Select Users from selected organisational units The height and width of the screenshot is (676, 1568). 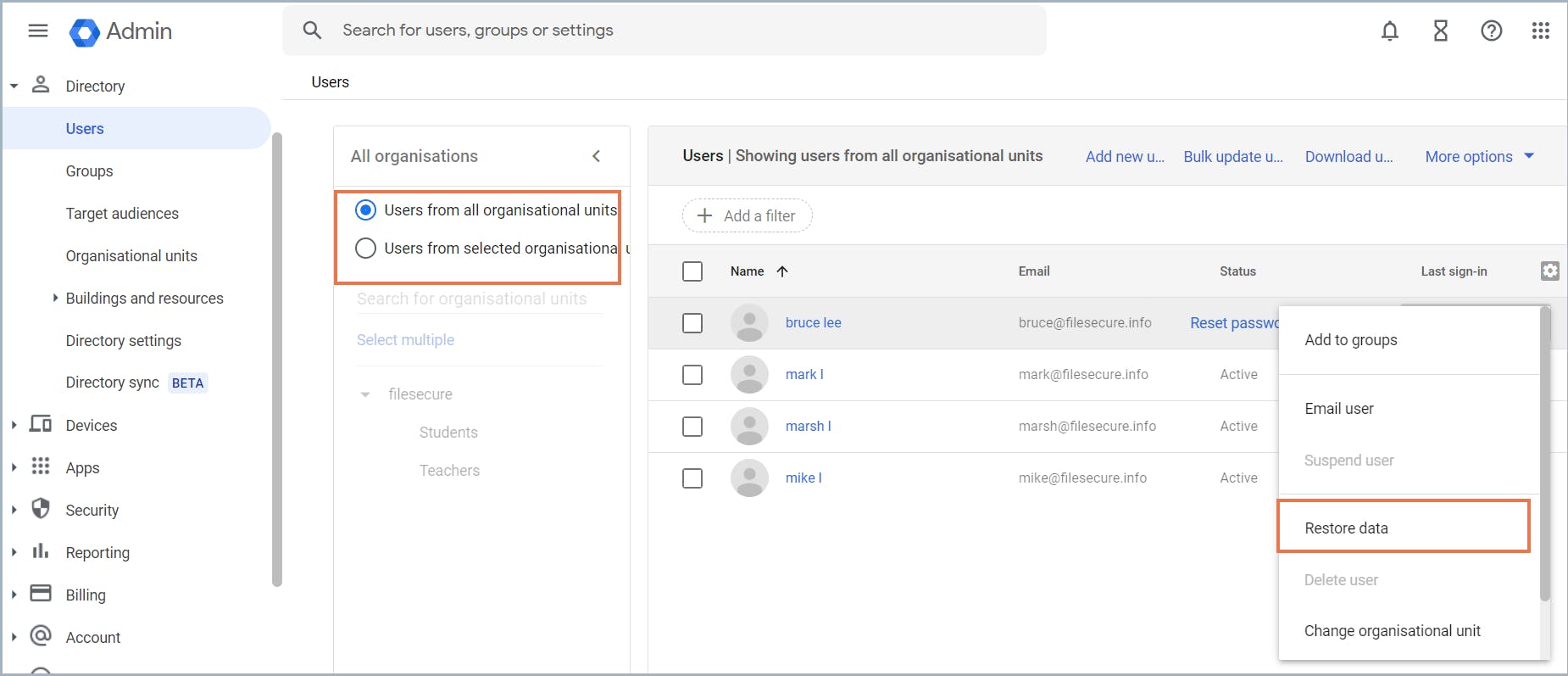pyautogui.click(x=365, y=249)
